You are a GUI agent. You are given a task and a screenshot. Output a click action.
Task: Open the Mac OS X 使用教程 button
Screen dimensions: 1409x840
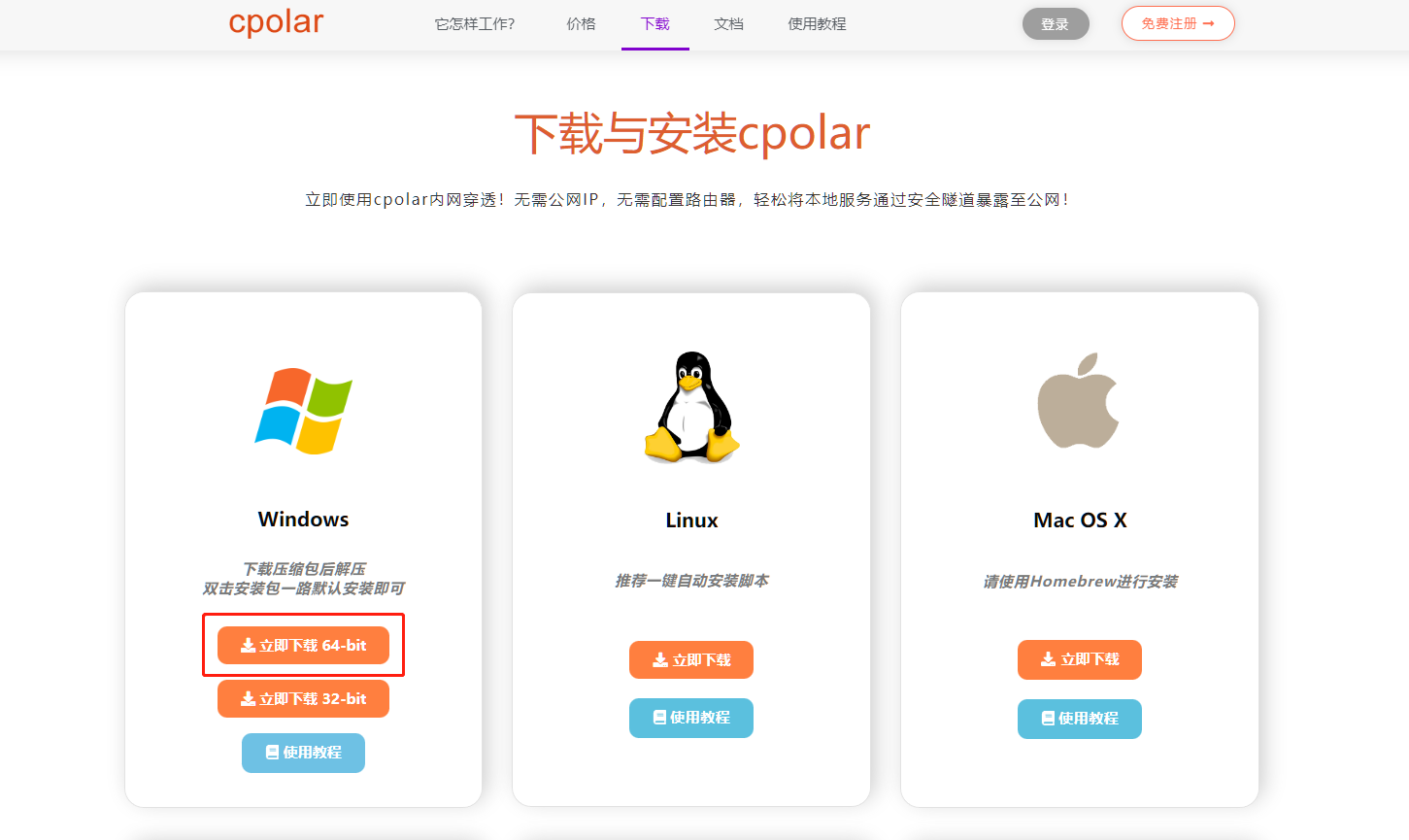pyautogui.click(x=1080, y=719)
